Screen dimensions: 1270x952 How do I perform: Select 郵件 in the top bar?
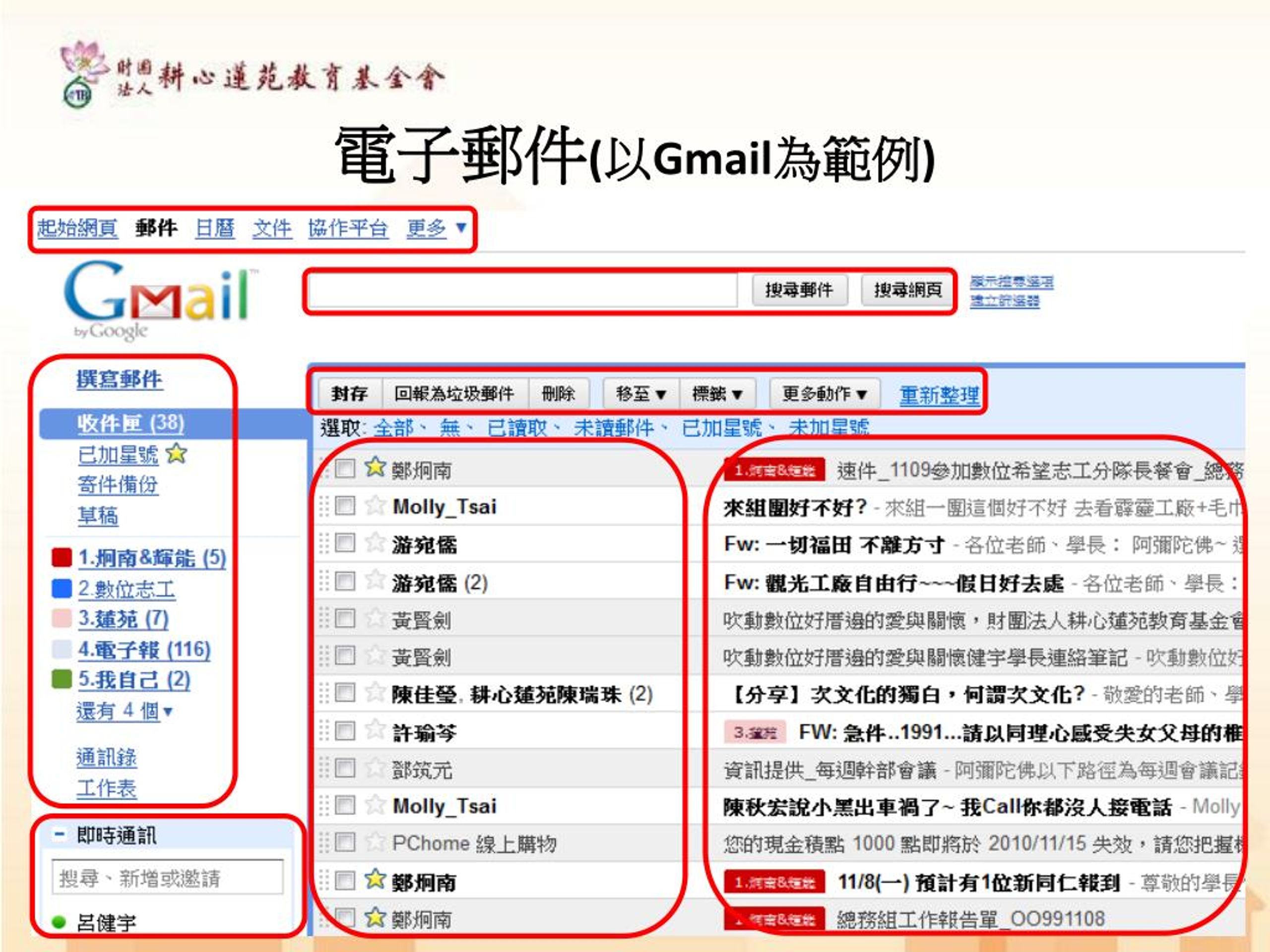pyautogui.click(x=156, y=229)
